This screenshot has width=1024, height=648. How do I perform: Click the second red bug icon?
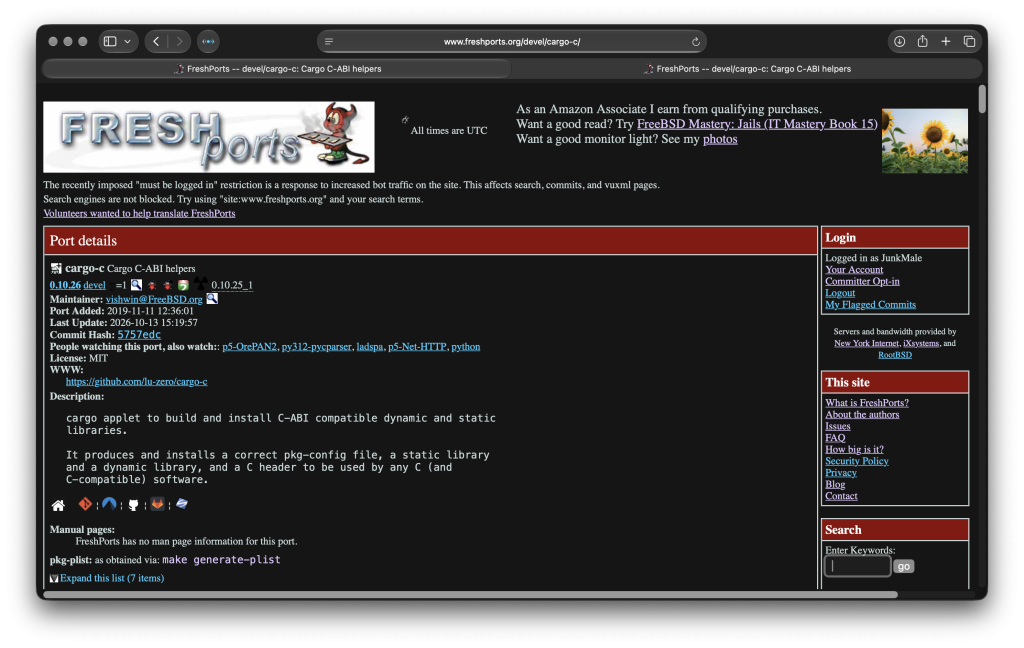point(167,285)
